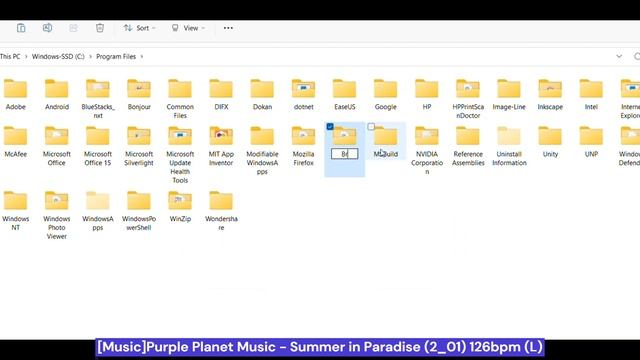Select the Unity folder
The image size is (640, 360).
point(550,142)
